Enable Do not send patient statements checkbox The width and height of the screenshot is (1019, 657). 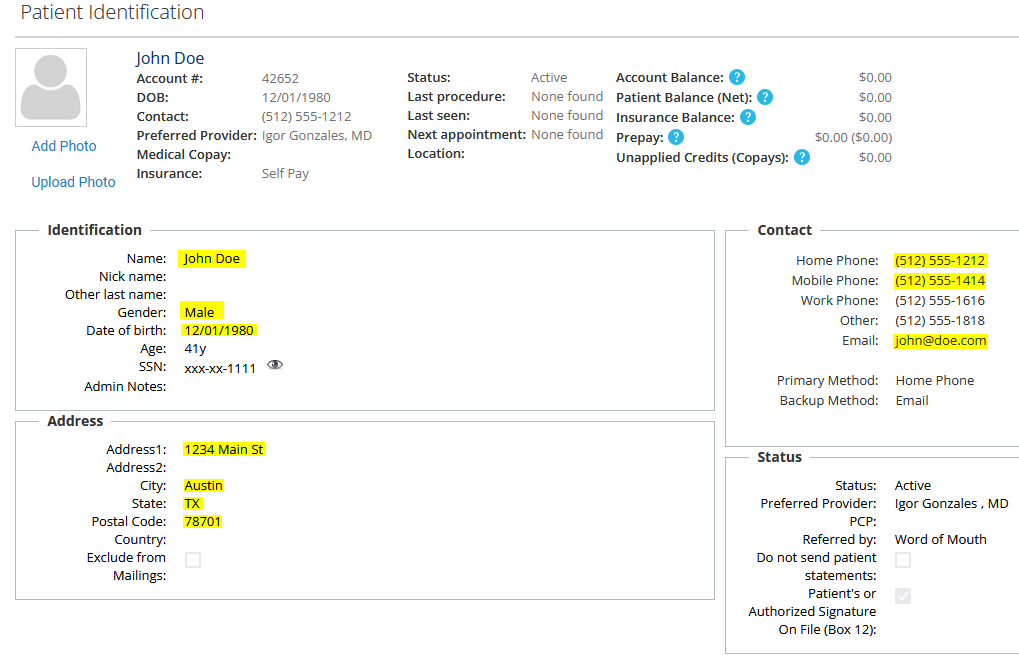903,560
